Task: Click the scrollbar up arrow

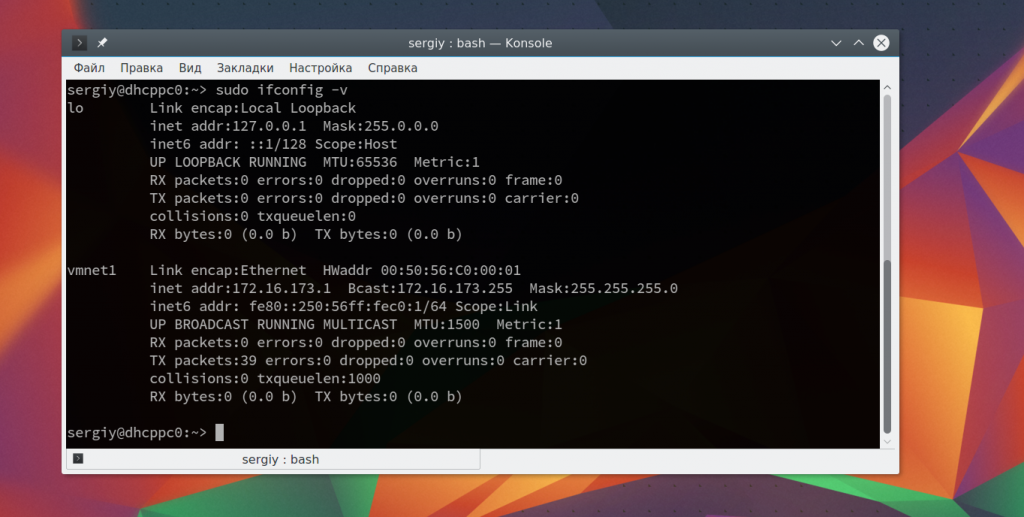Action: click(886, 88)
